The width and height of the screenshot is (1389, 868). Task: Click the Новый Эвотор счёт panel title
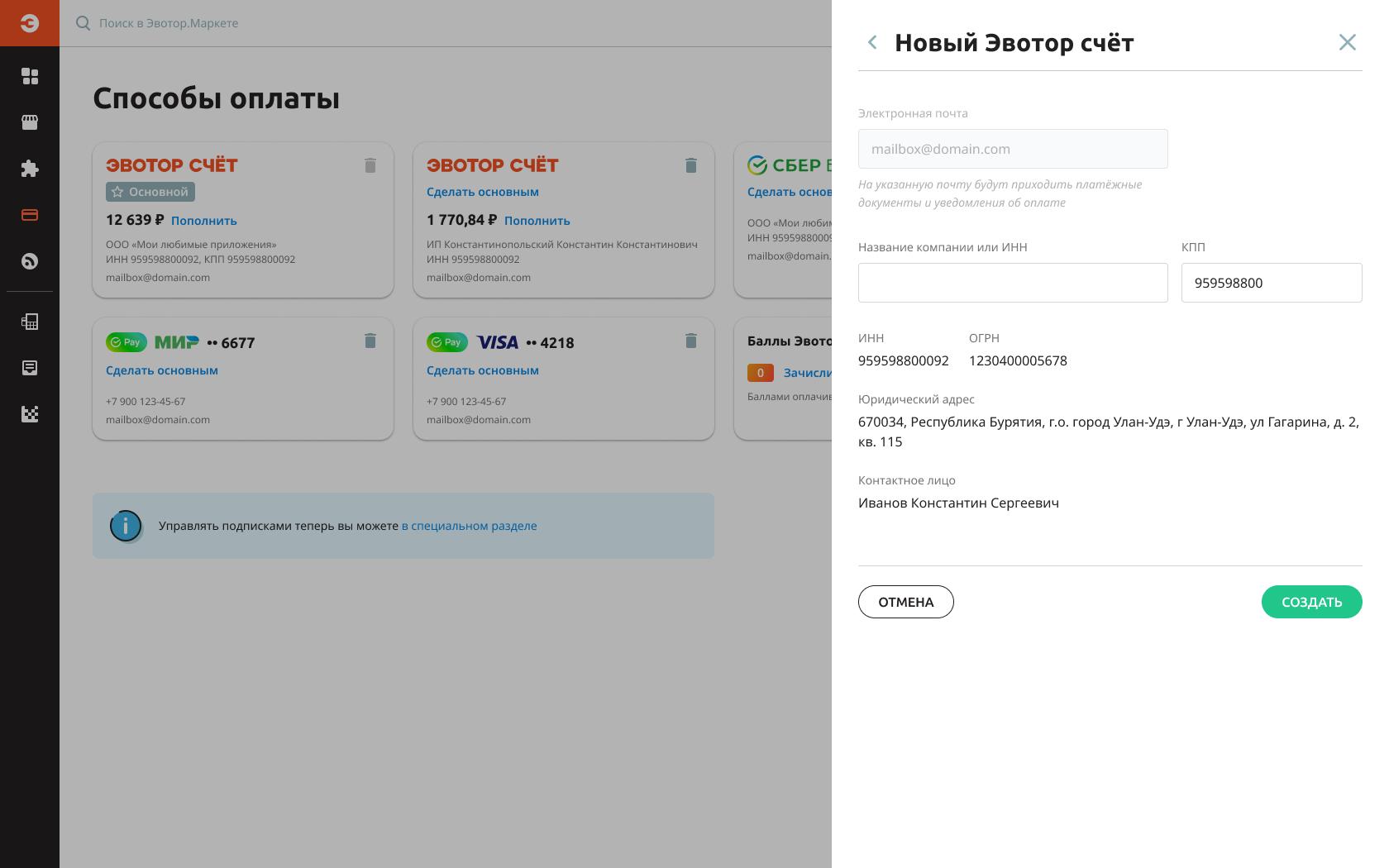pyautogui.click(x=1014, y=42)
